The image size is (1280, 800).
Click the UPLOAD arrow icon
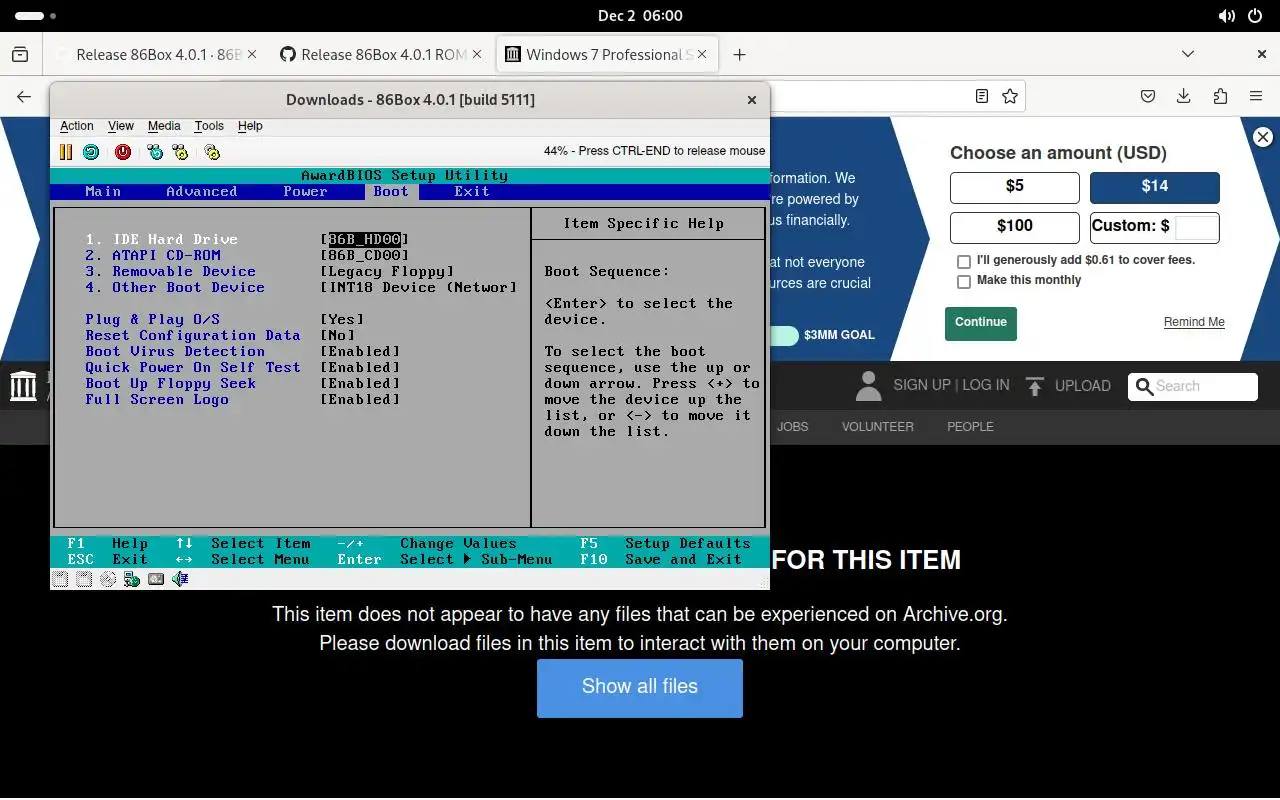pos(1035,386)
